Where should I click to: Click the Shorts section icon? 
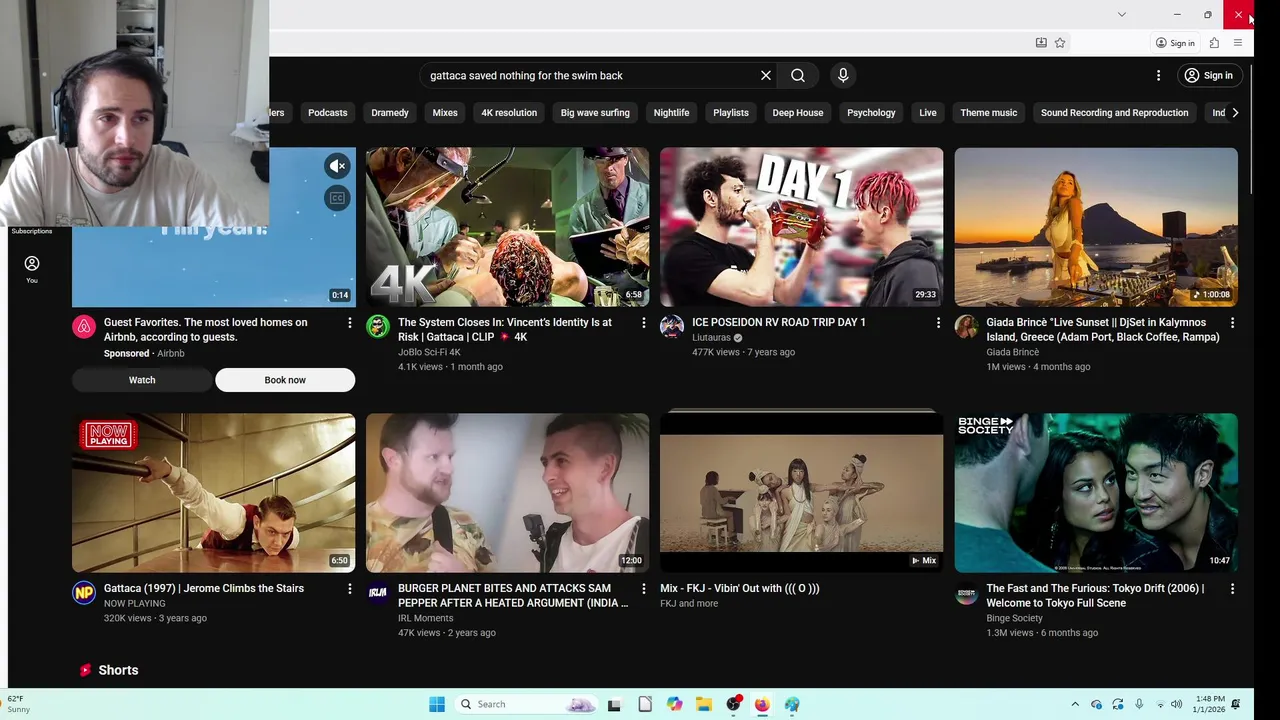[85, 670]
